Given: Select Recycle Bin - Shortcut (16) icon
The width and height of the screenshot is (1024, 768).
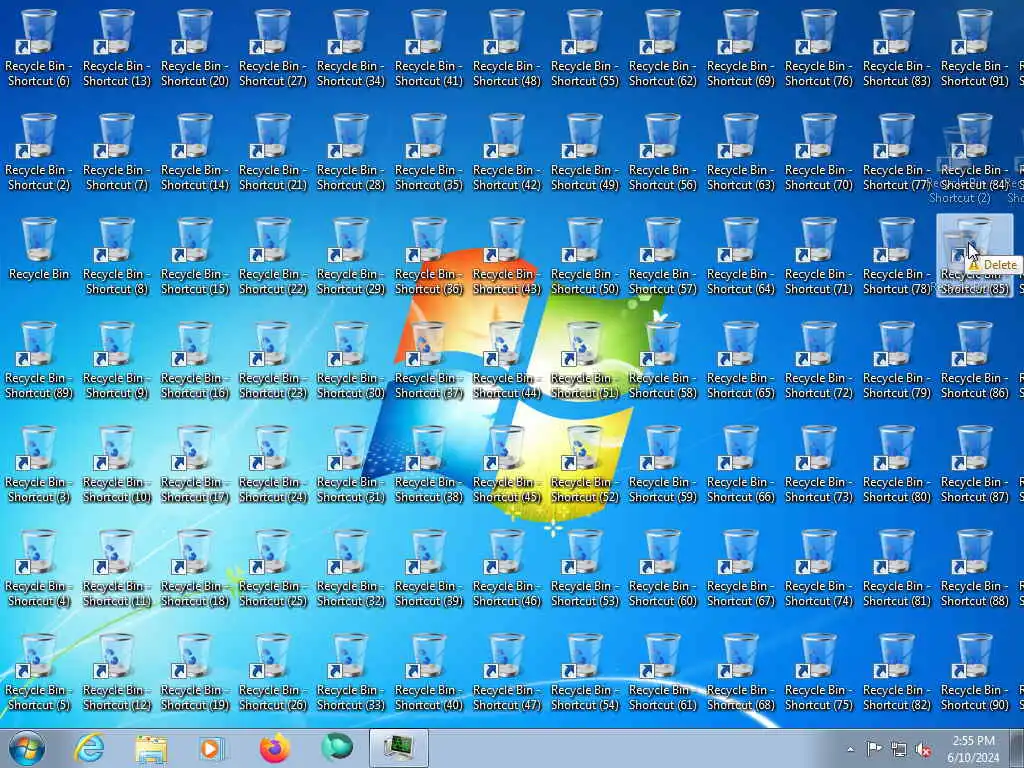Looking at the screenshot, I should (195, 360).
